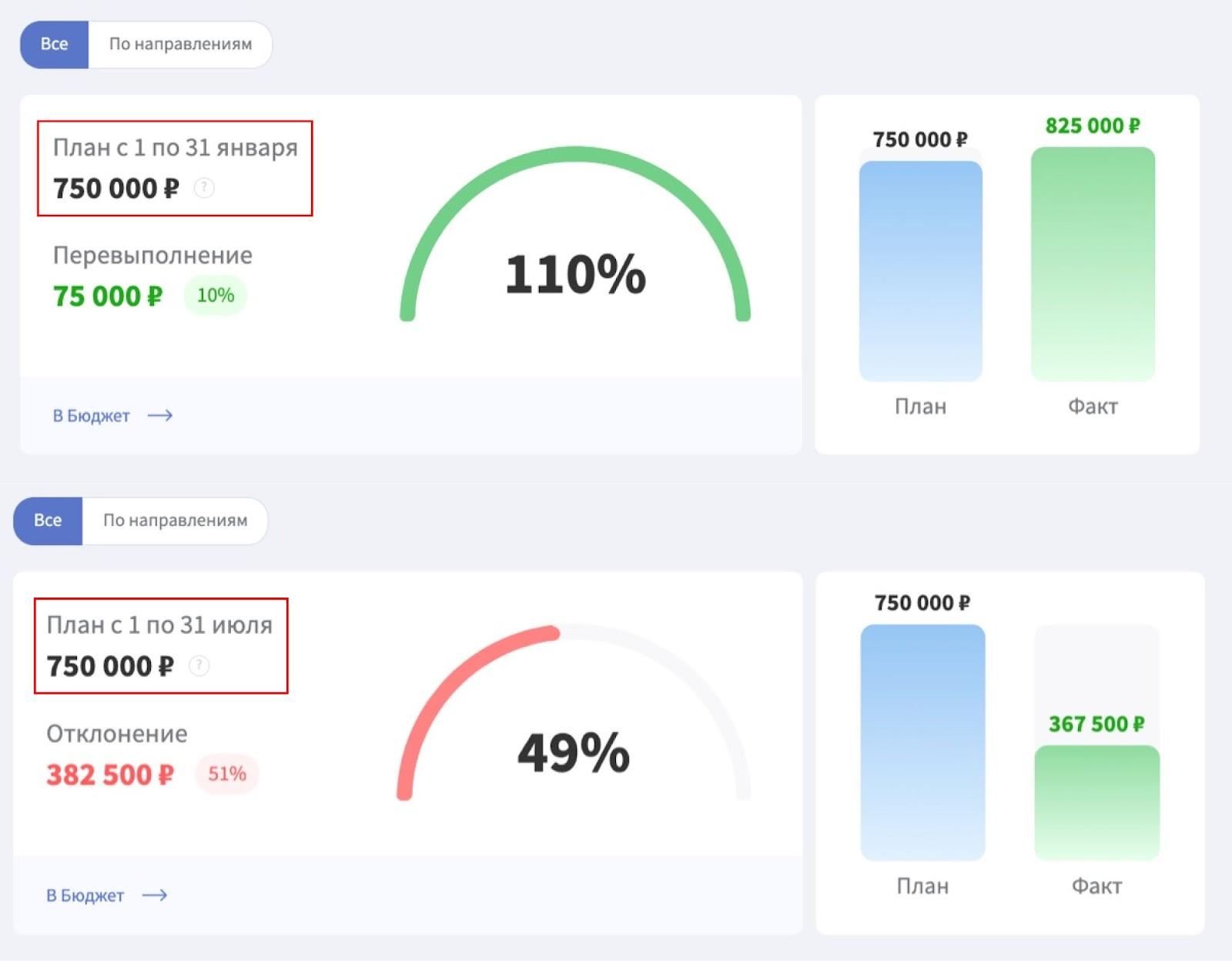Click the red 382 500 ₽ deviation amount
Image resolution: width=1232 pixels, height=961 pixels.
click(x=110, y=775)
